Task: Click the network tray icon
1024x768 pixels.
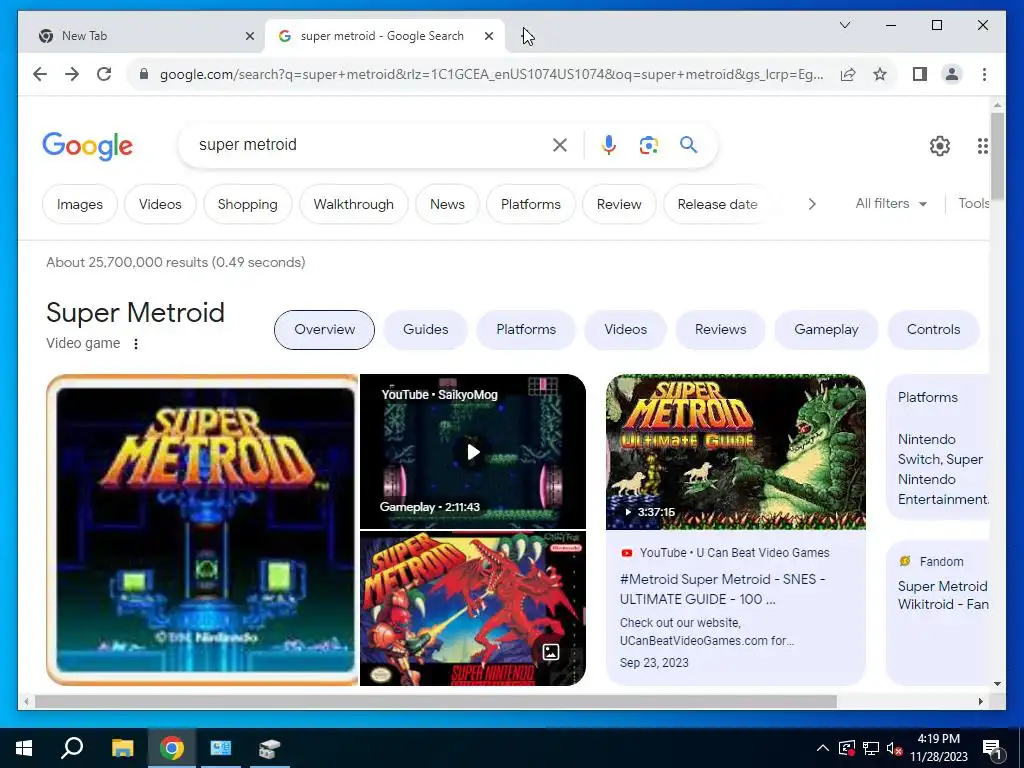Action: [871, 748]
